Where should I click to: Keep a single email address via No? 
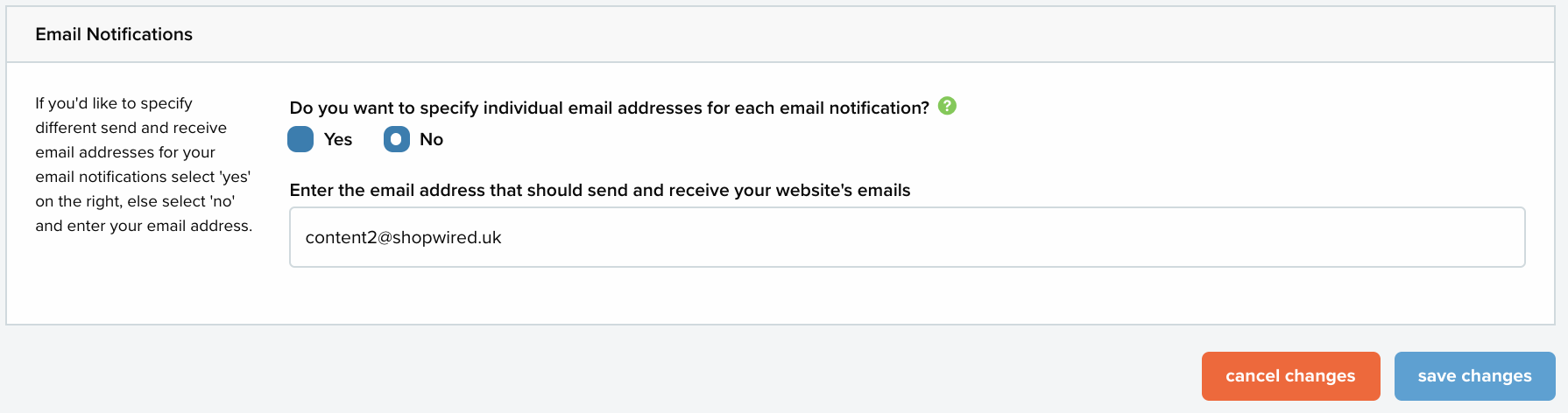(x=397, y=139)
